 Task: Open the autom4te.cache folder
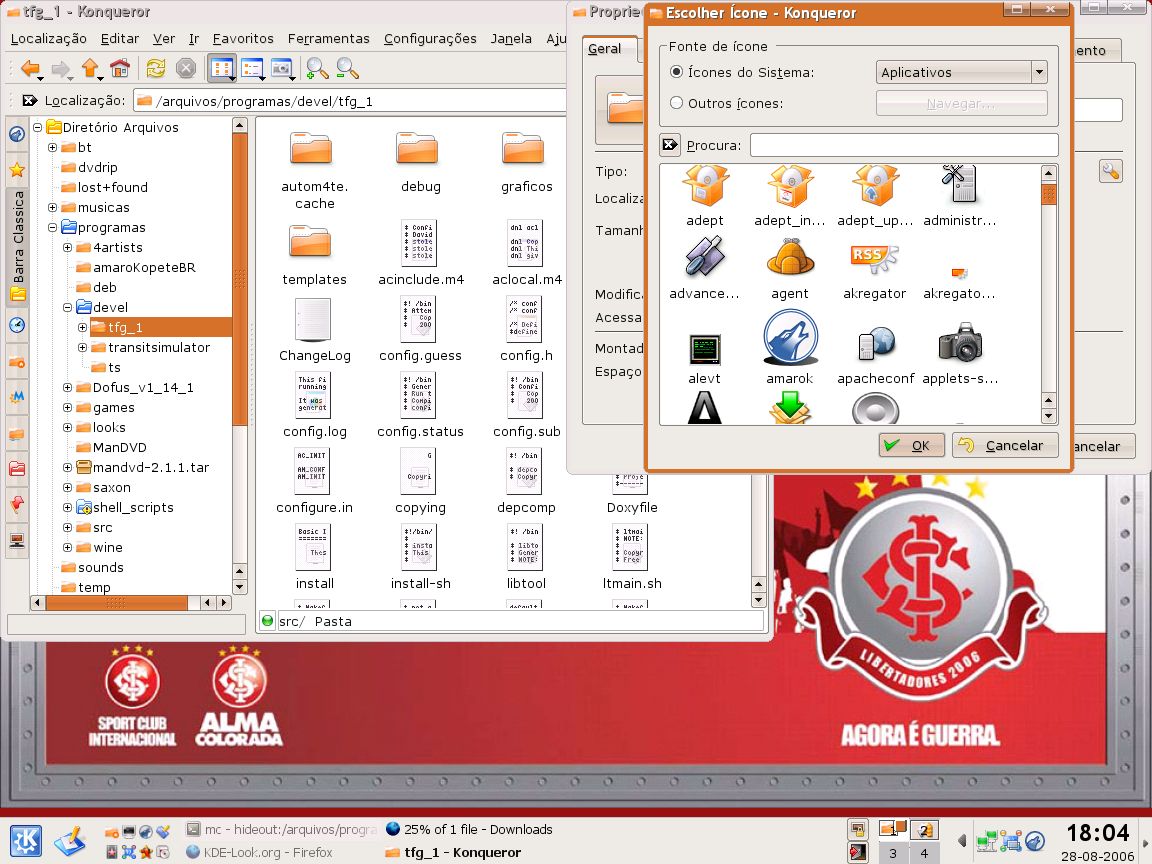click(314, 171)
